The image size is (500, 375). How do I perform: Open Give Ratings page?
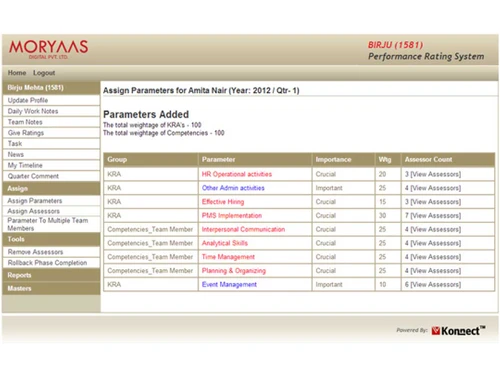click(x=51, y=133)
